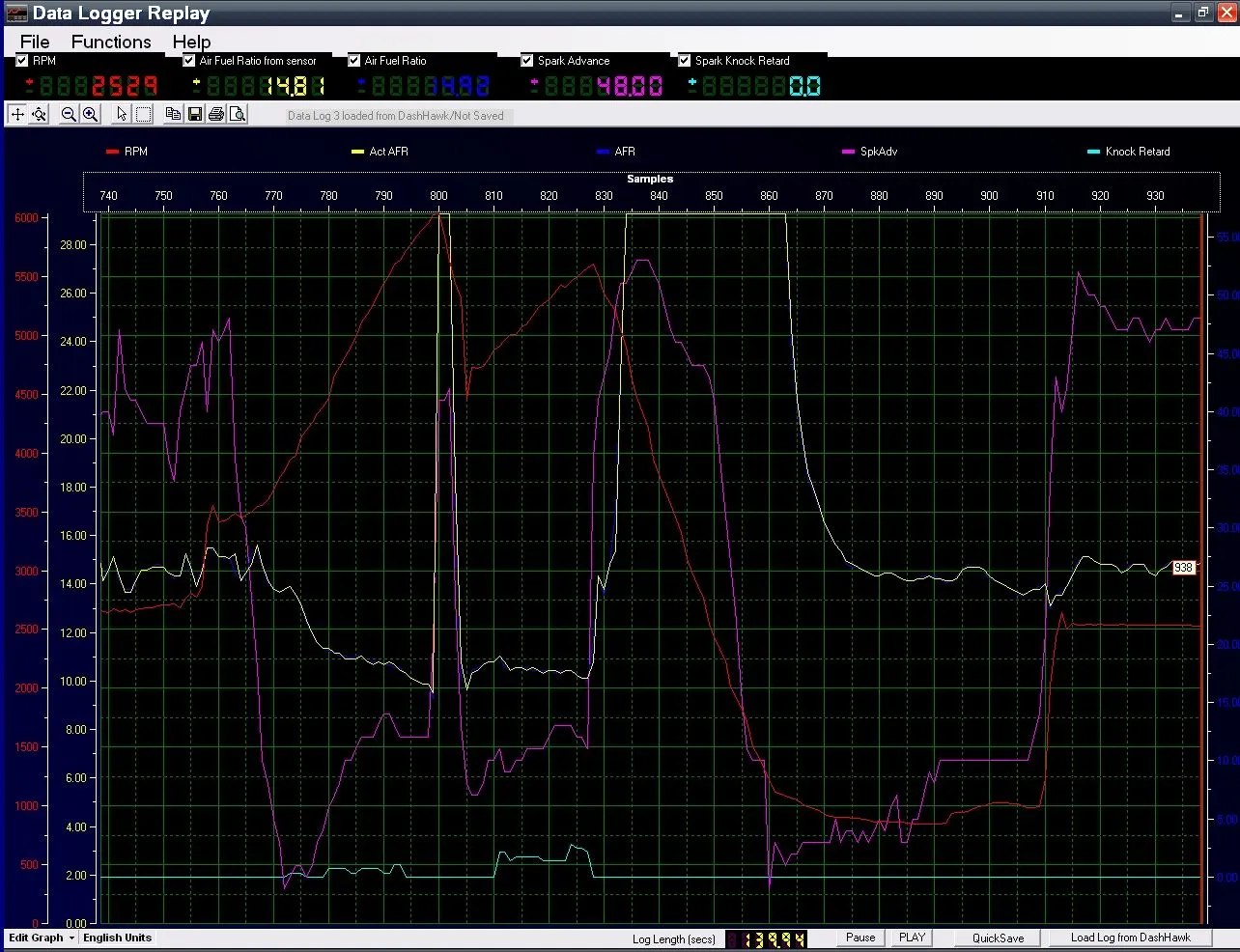Image resolution: width=1240 pixels, height=952 pixels.
Task: Select the pan/move crosshair tool
Action: coord(17,114)
